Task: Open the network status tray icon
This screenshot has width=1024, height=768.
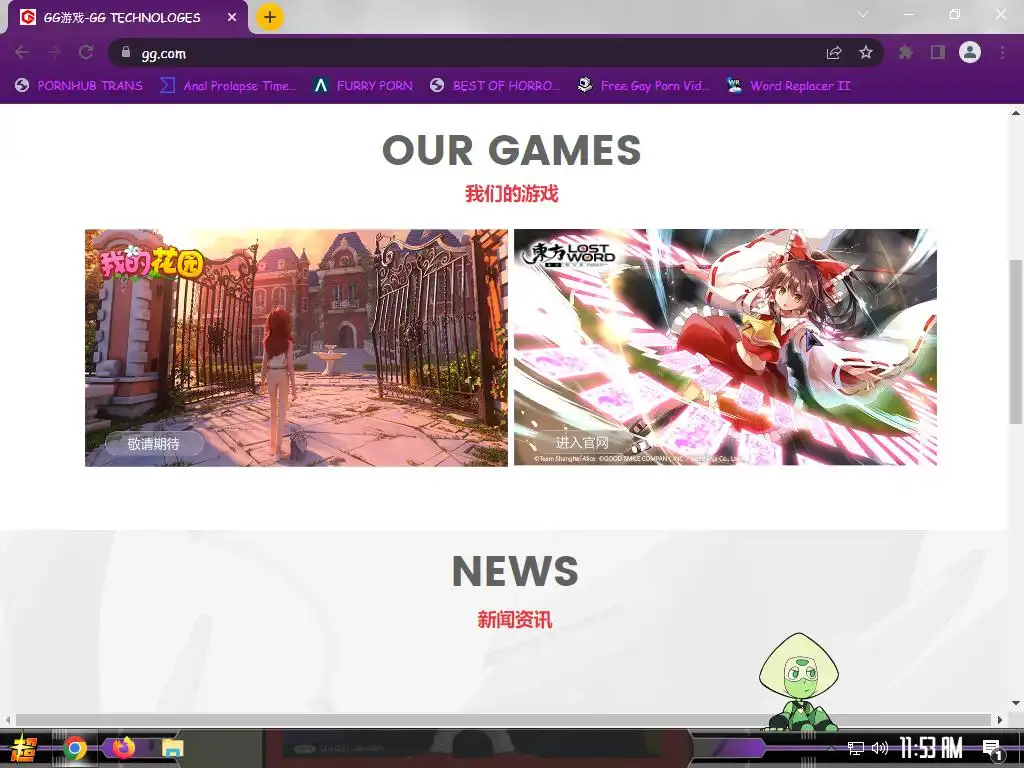Action: click(x=856, y=748)
